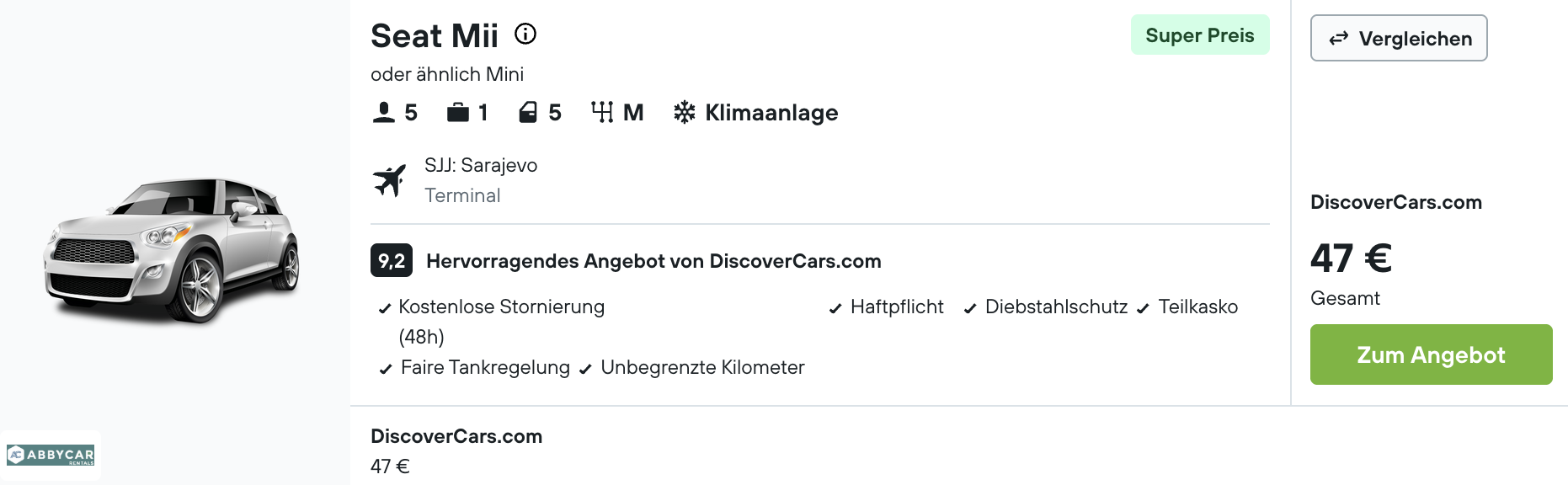The image size is (1568, 485).
Task: Click the manual transmission gearbox icon
Action: [x=602, y=112]
